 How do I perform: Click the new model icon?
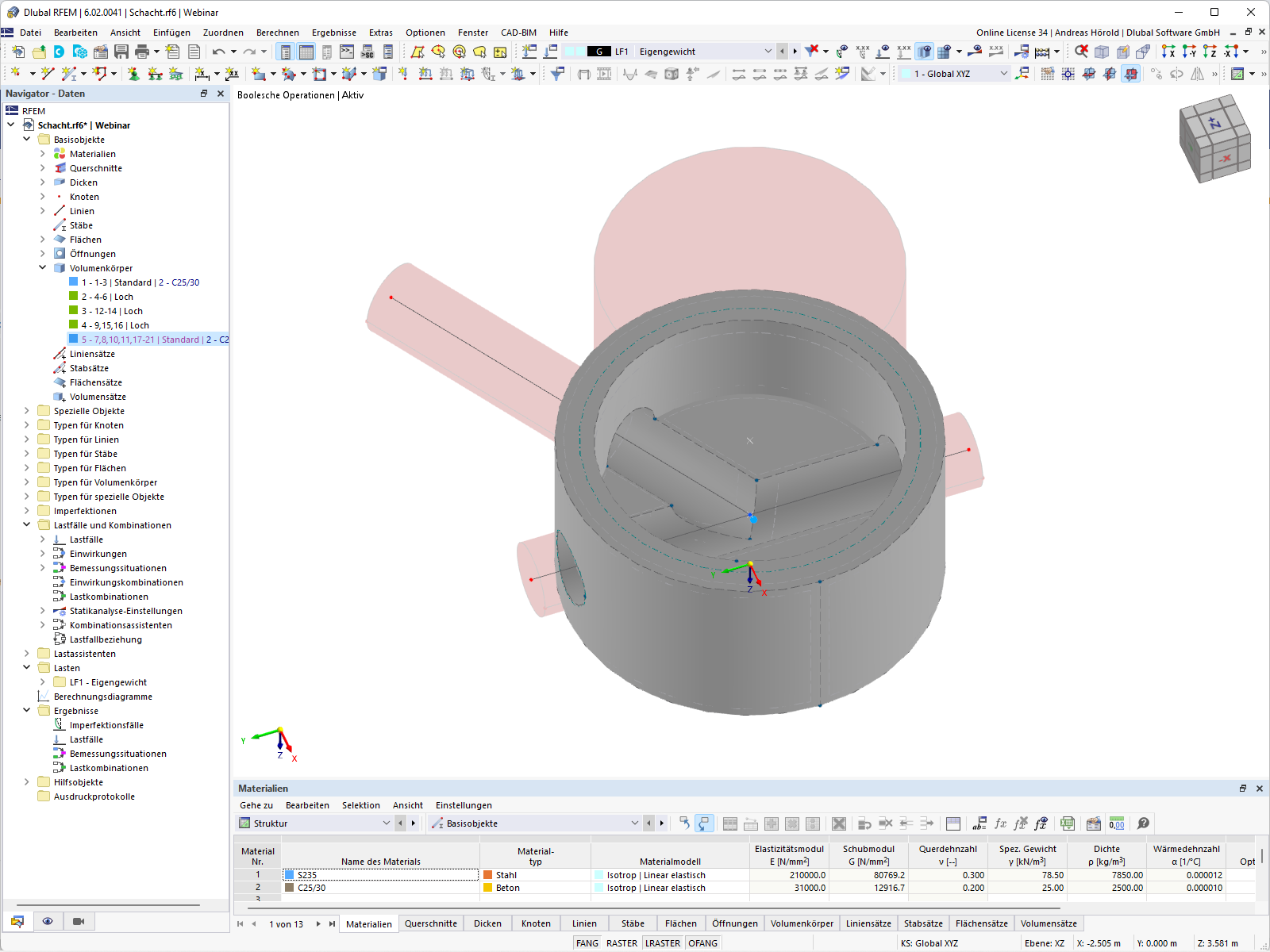pyautogui.click(x=18, y=52)
